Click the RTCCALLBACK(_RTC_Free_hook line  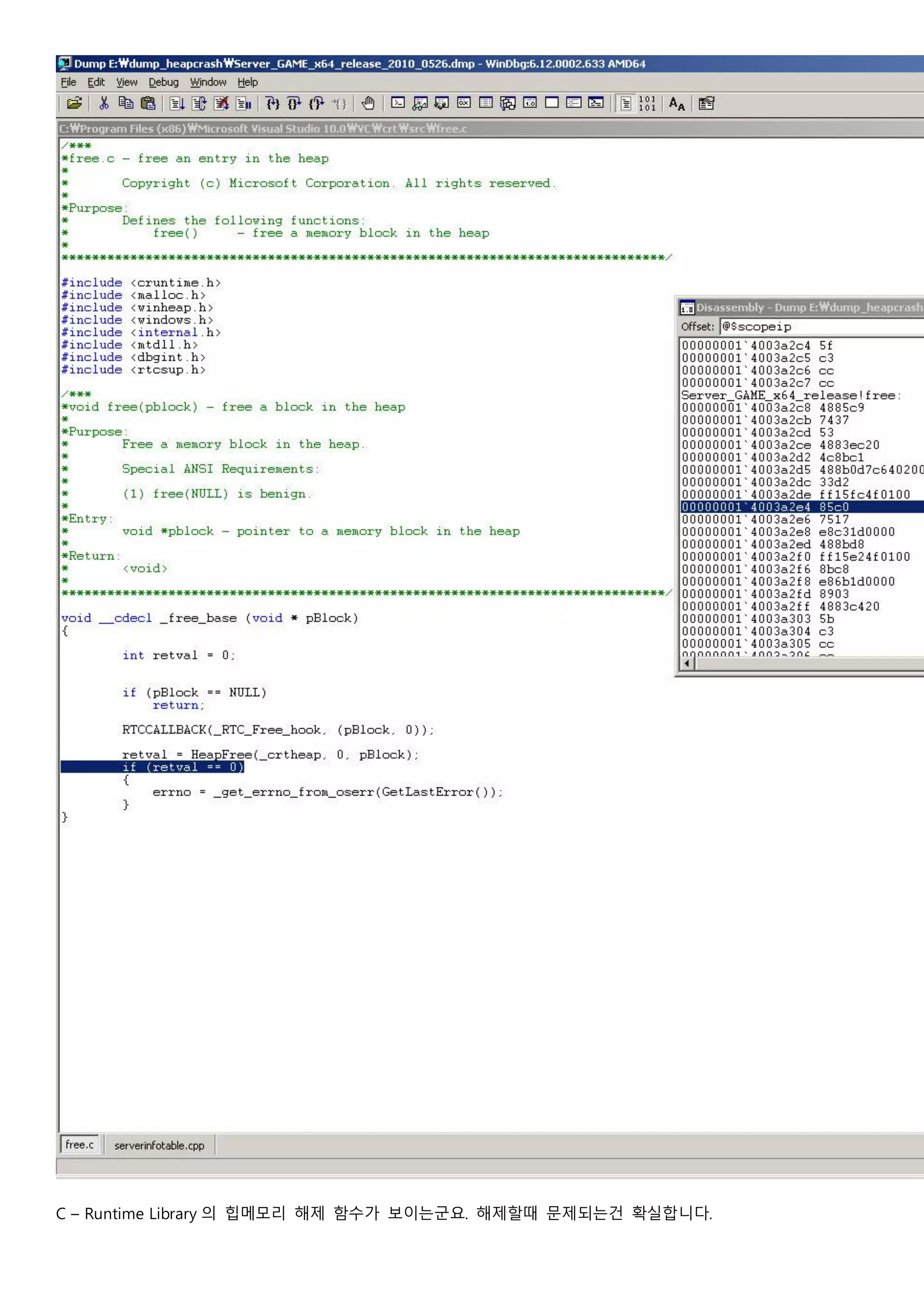278,730
